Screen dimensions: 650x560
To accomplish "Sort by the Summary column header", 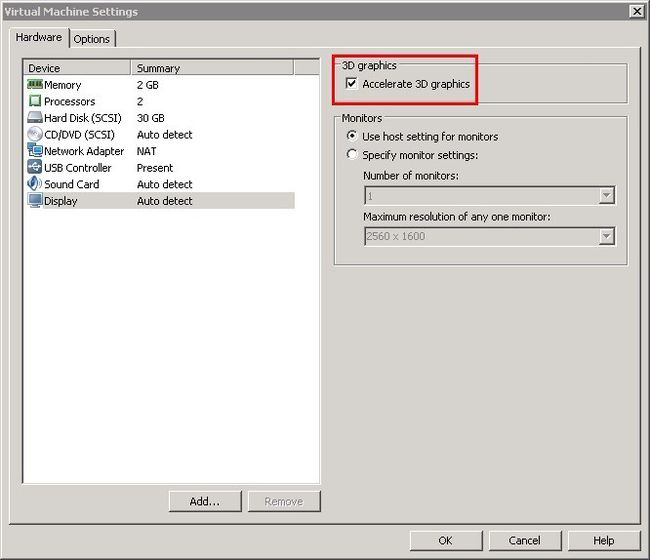I will (x=212, y=68).
